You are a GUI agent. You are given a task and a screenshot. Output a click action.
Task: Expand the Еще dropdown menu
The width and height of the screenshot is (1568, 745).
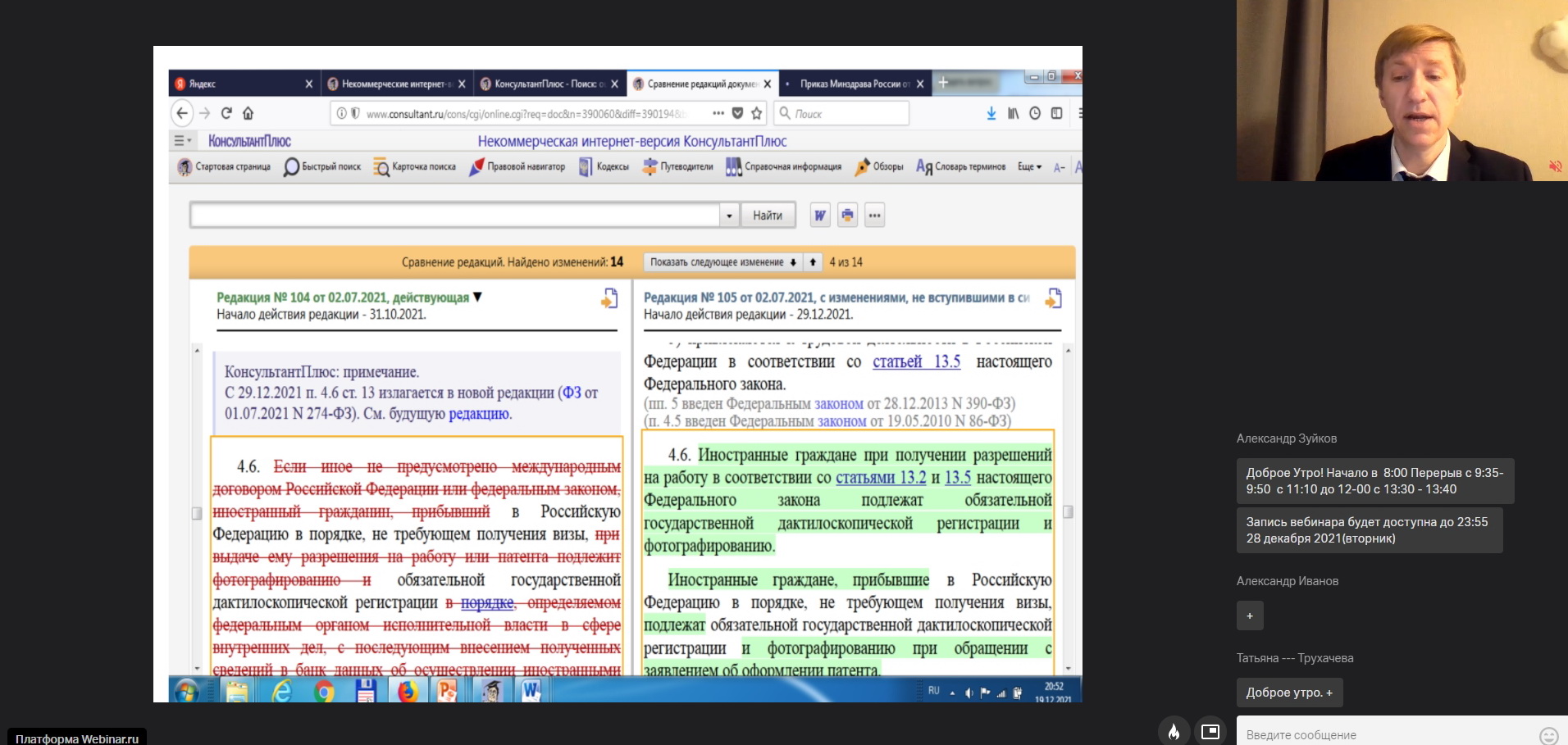1030,167
